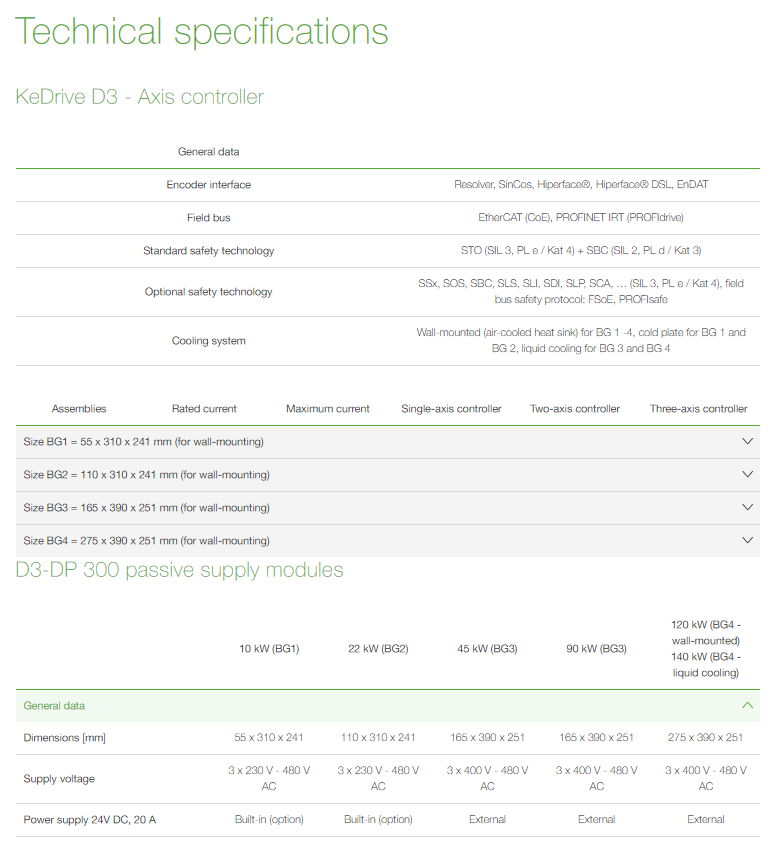Image resolution: width=775 pixels, height=849 pixels.
Task: Expand the Size BG4 assemblies row
Action: coord(387,541)
